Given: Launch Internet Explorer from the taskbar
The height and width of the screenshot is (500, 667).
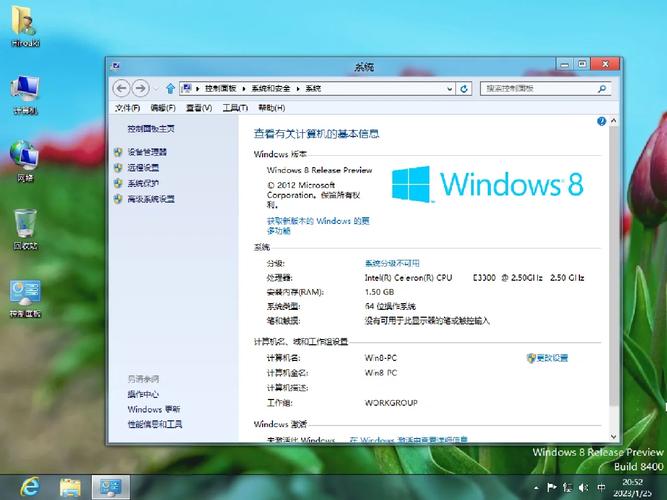Looking at the screenshot, I should [x=30, y=487].
